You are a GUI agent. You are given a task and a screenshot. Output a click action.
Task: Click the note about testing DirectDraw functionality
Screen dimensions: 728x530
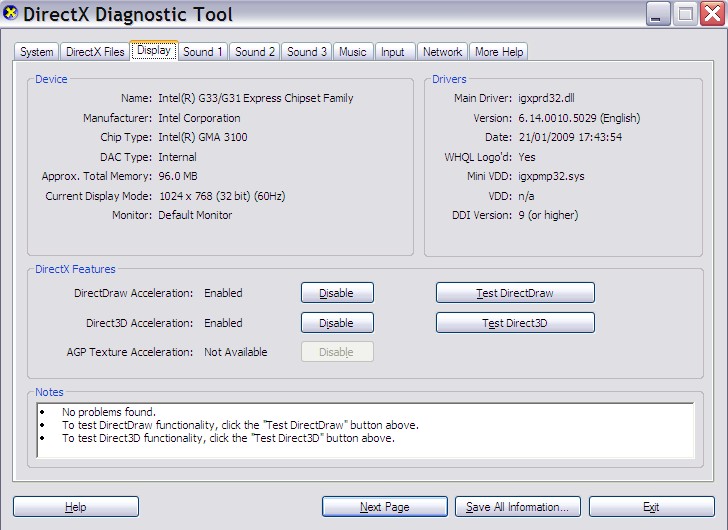pos(240,425)
